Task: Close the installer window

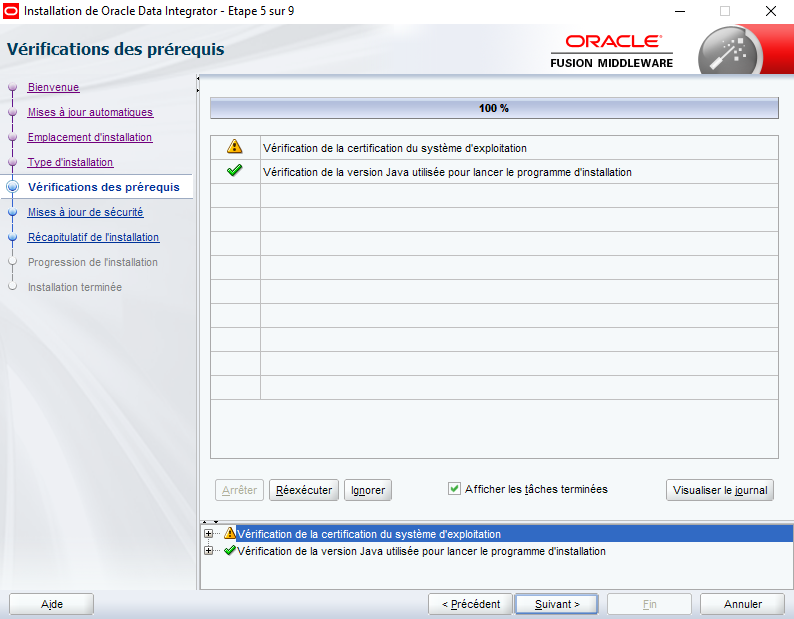Action: 771,11
